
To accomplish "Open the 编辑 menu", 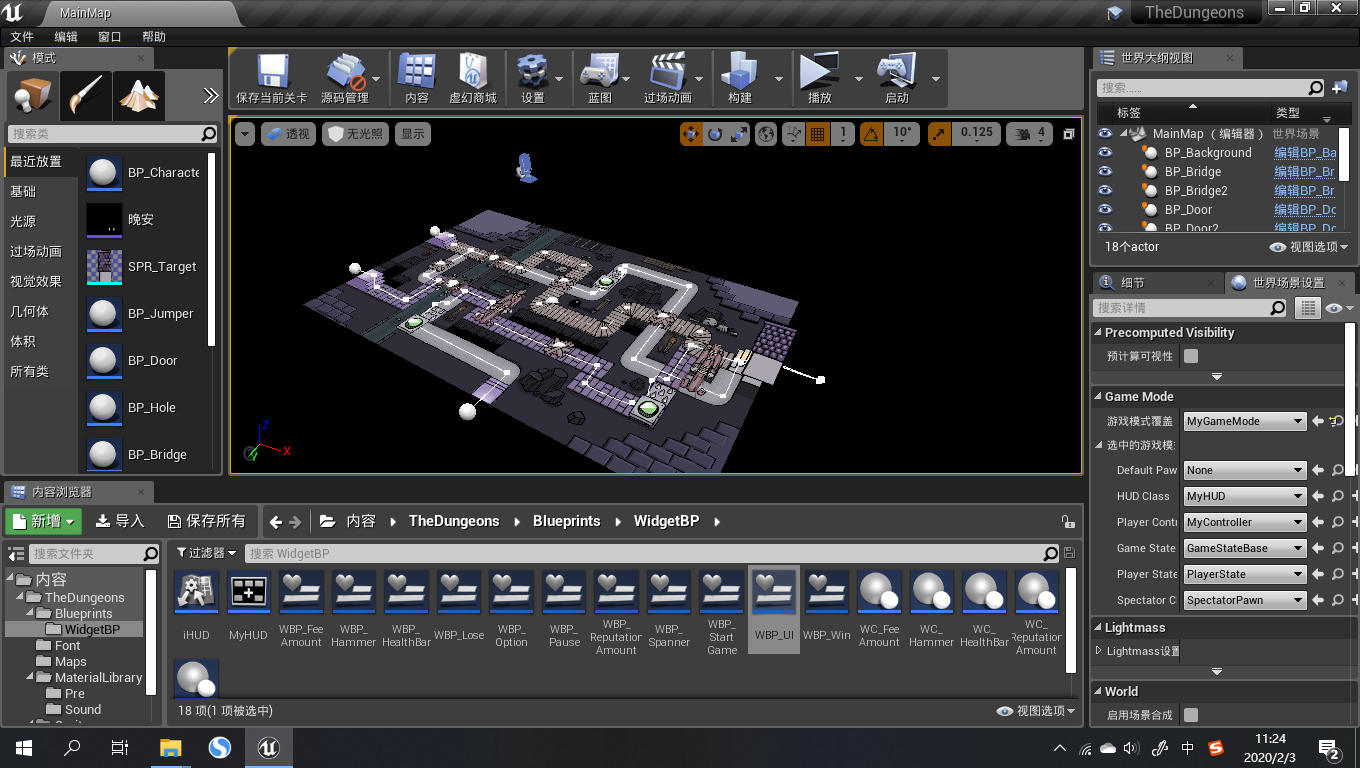I will click(x=66, y=37).
